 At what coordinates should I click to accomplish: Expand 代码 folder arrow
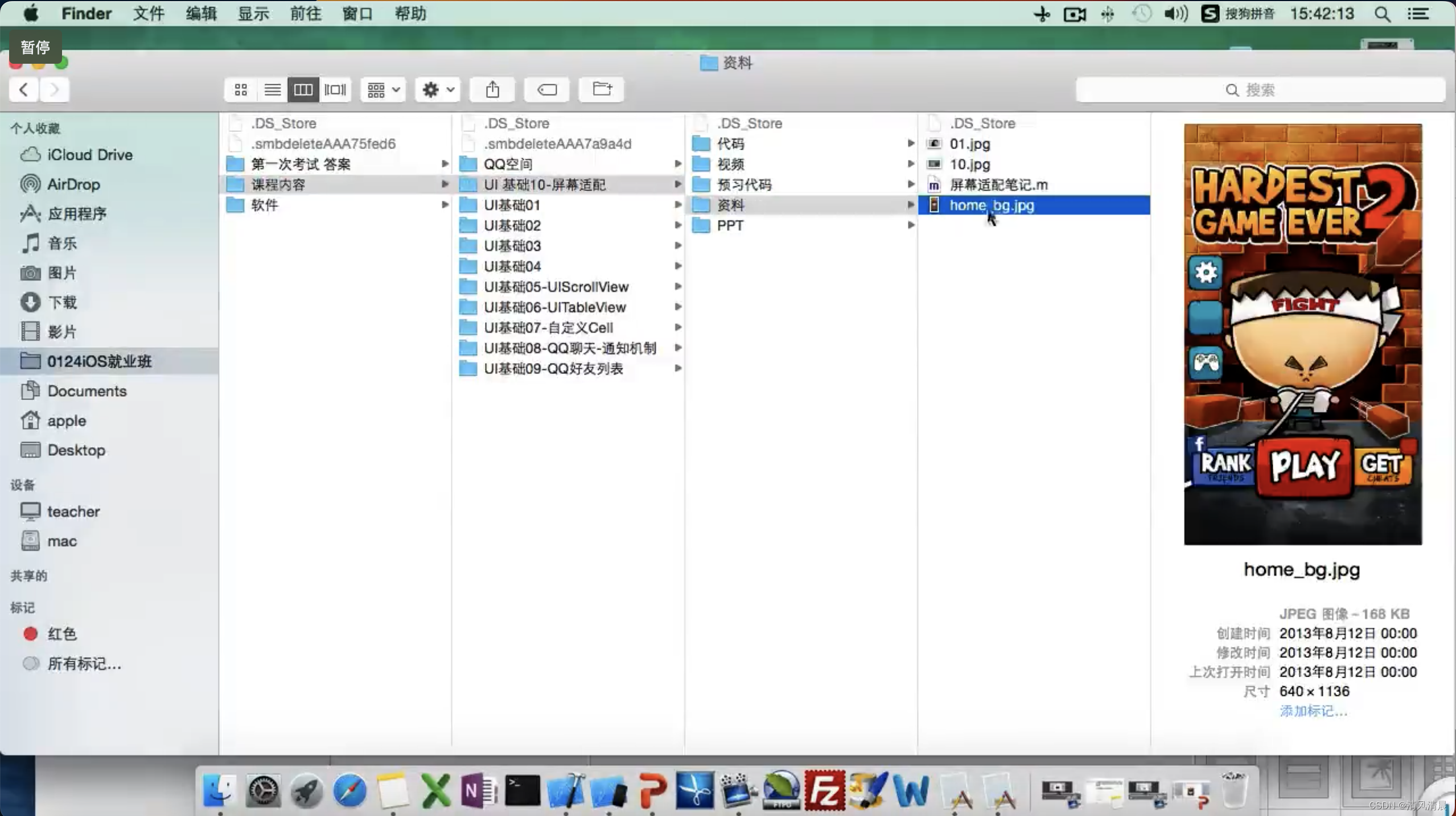click(x=910, y=143)
